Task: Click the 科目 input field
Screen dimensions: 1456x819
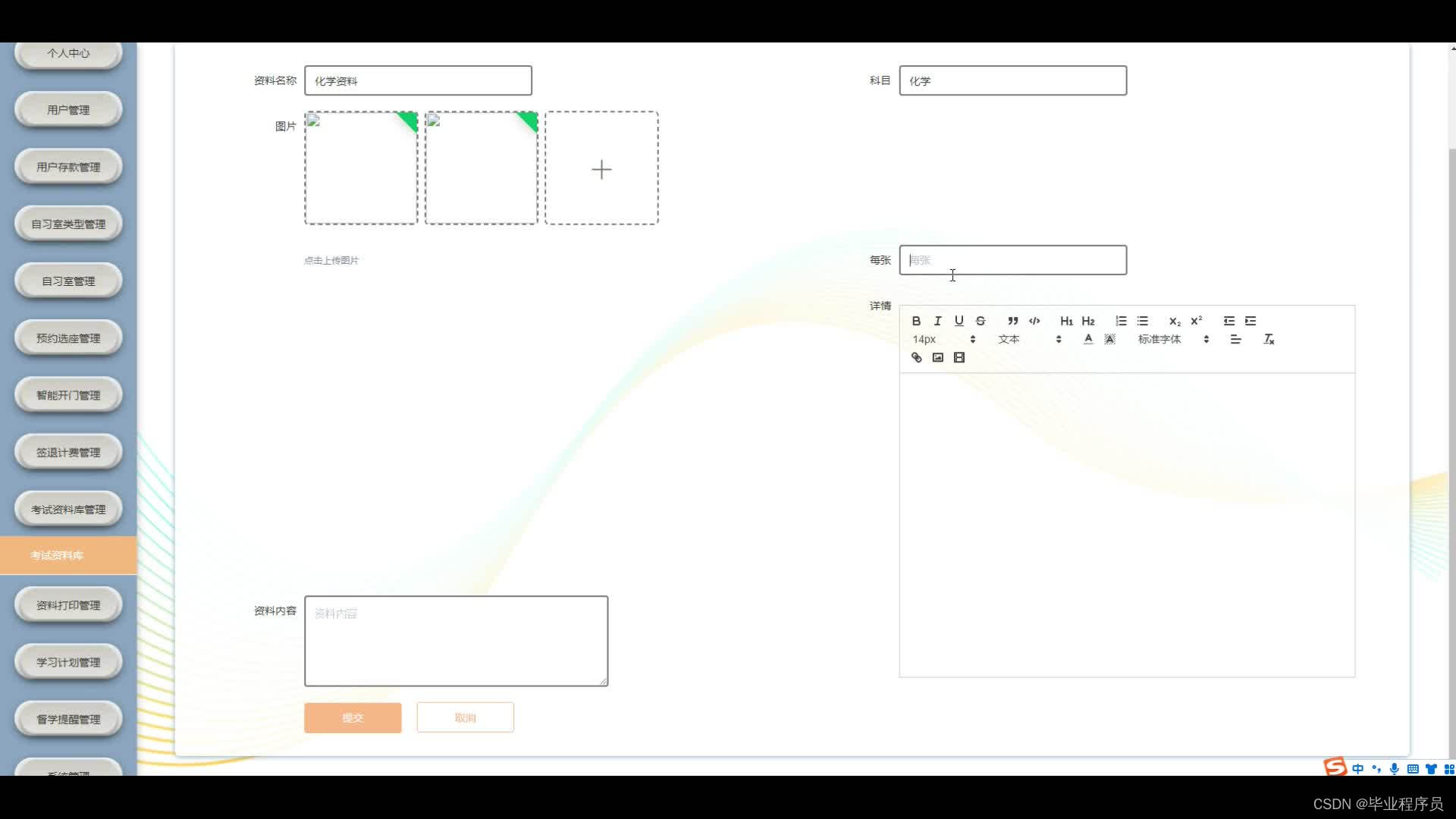Action: 1012,80
